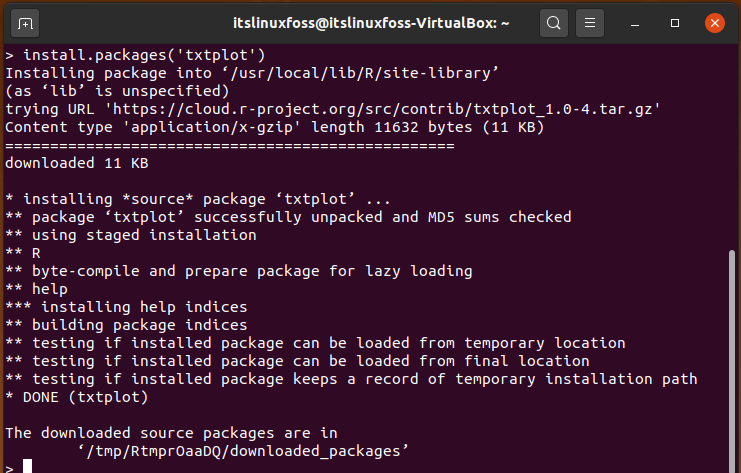Image resolution: width=741 pixels, height=473 pixels.
Task: Open the terminal search
Action: [x=553, y=23]
